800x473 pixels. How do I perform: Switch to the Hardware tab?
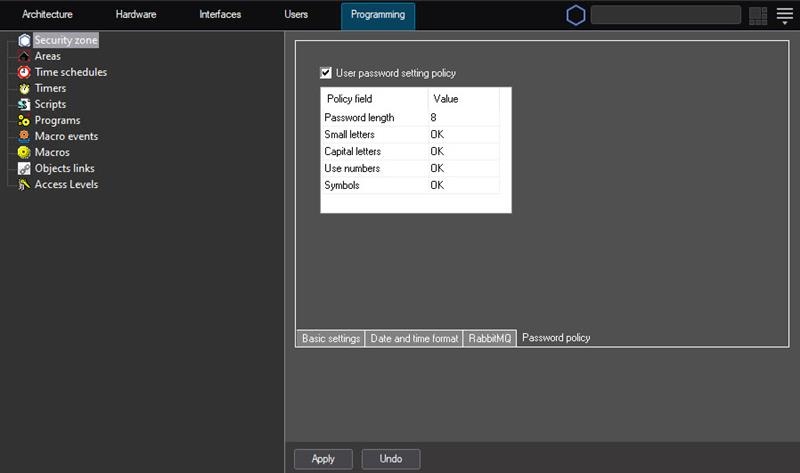136,14
